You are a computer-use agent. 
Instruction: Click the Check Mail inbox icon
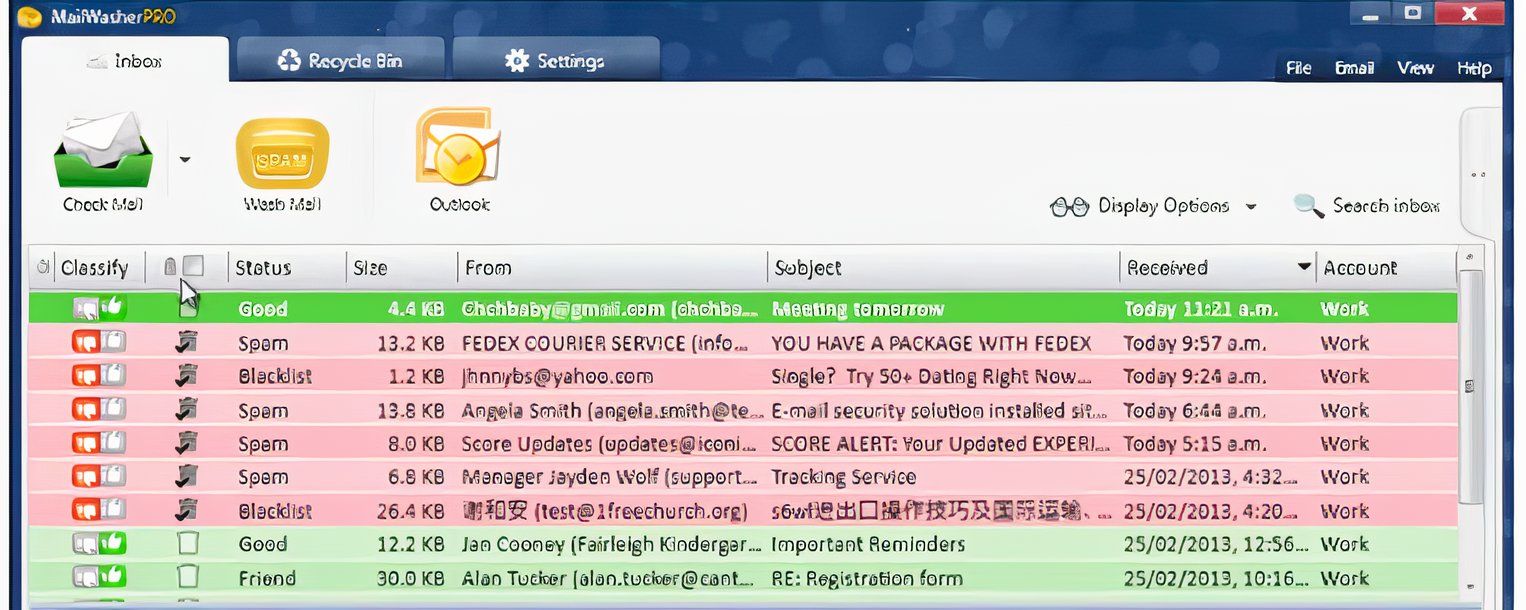click(103, 151)
